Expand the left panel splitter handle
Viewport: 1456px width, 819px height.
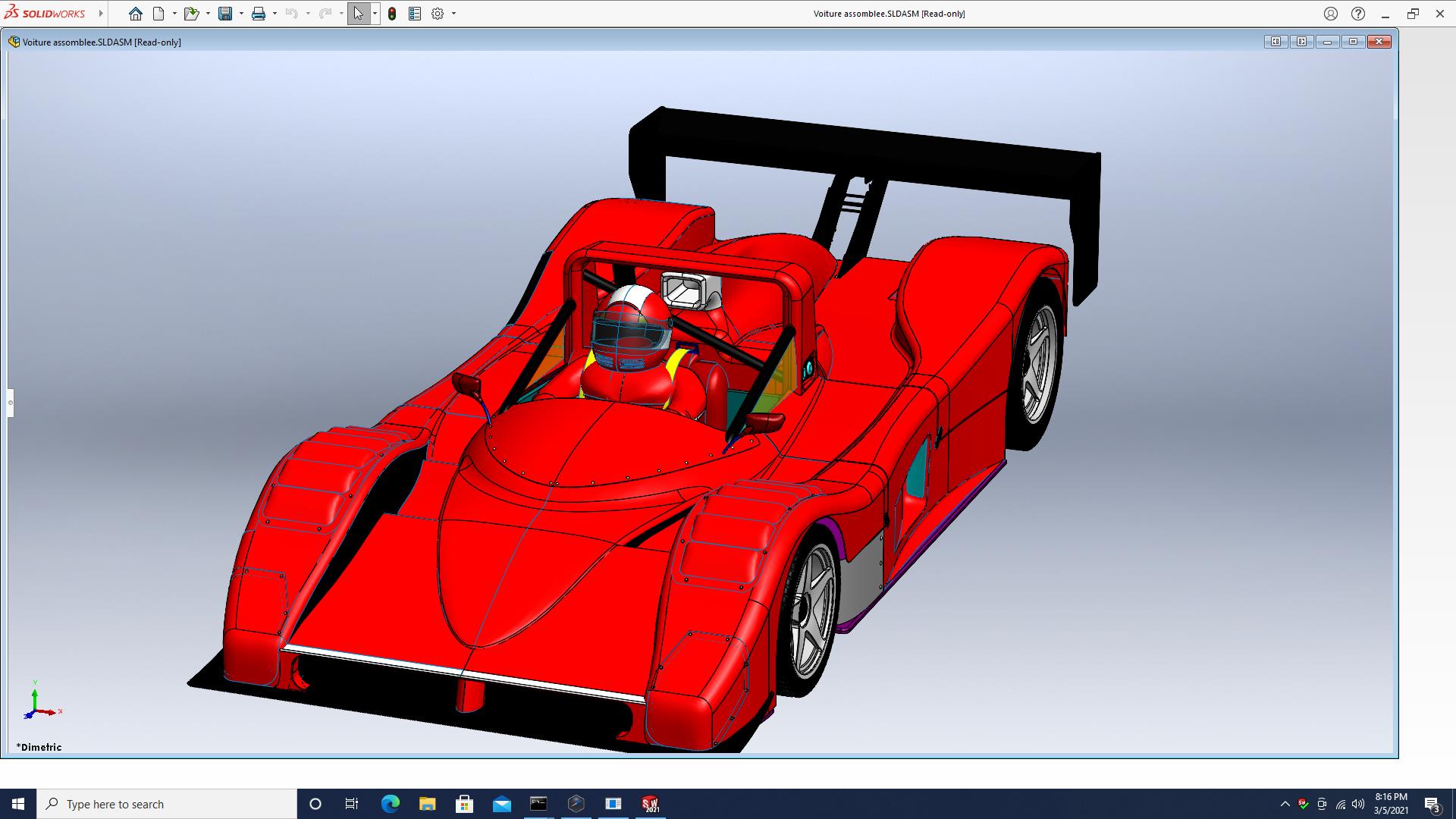pyautogui.click(x=11, y=403)
